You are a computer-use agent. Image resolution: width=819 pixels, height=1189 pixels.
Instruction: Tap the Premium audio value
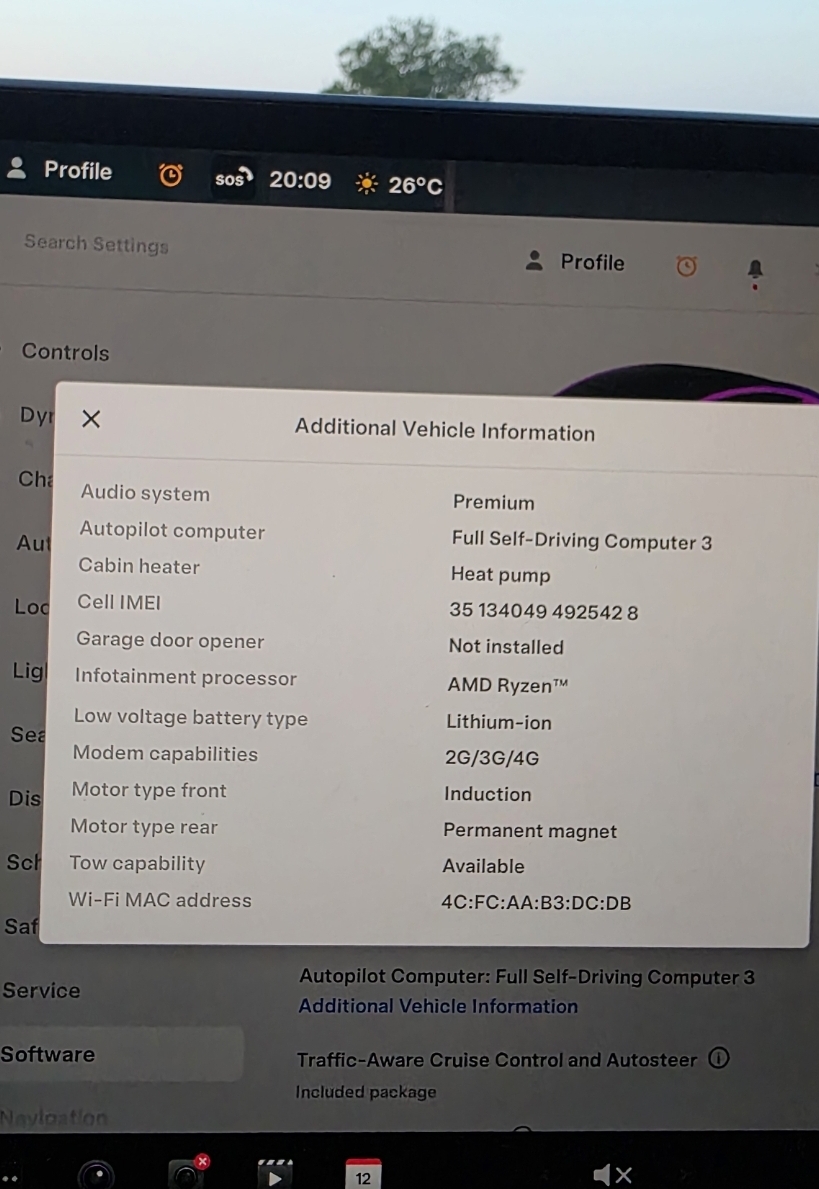tap(494, 502)
